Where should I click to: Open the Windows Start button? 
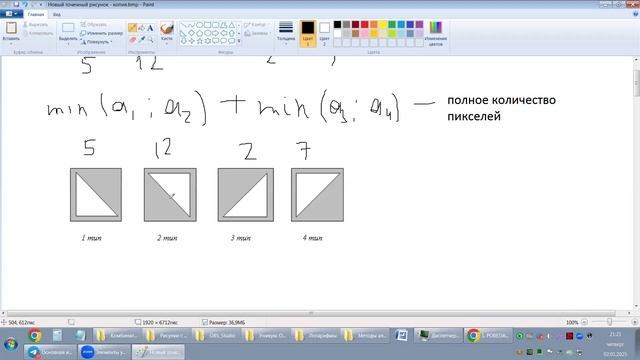coord(11,344)
